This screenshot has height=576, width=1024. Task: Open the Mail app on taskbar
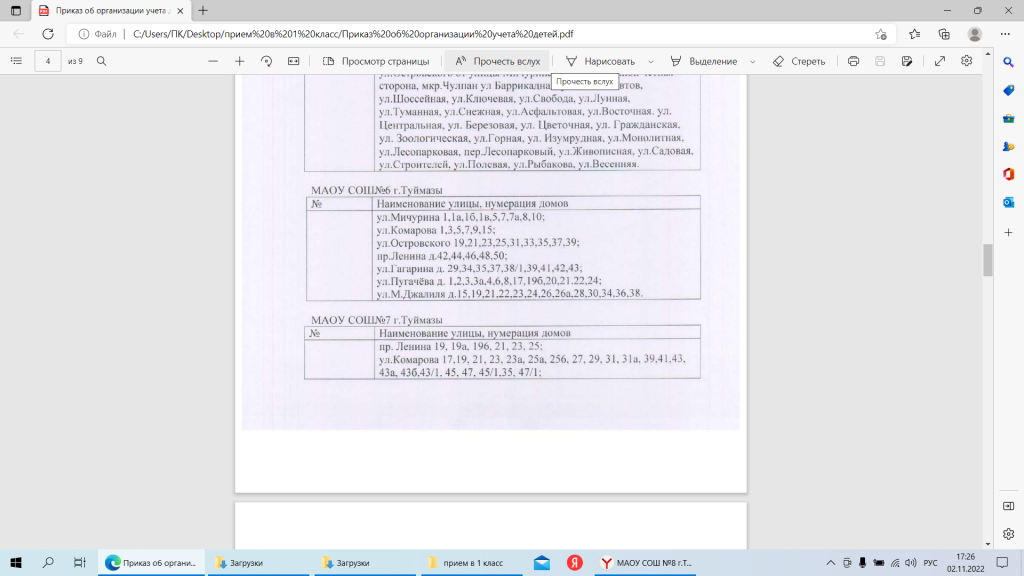pyautogui.click(x=542, y=562)
